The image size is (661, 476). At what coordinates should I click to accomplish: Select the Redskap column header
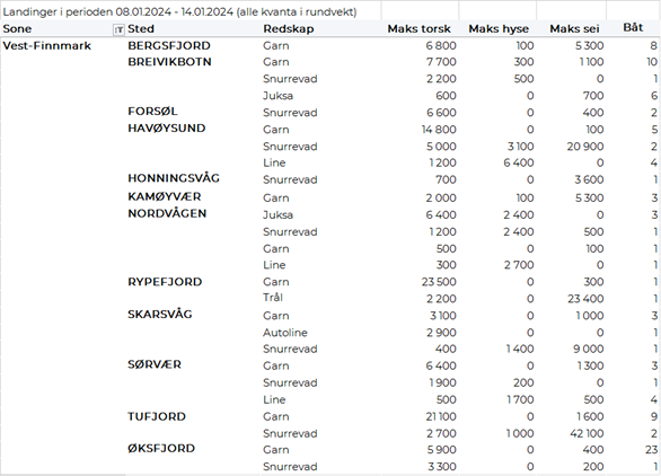285,31
